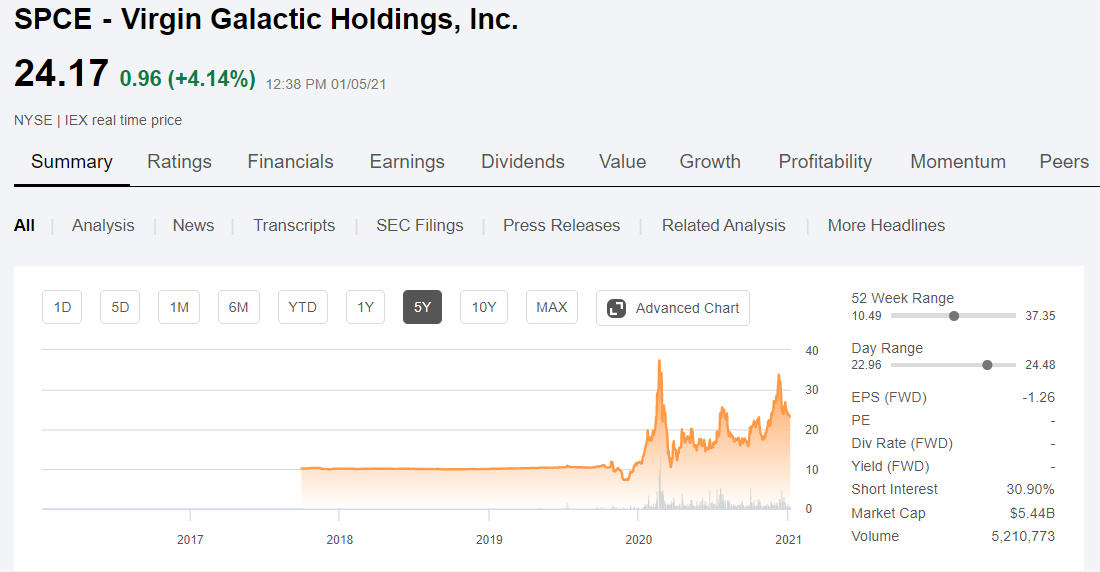This screenshot has height=572, width=1100.
Task: Switch to the Growth tab
Action: tap(710, 162)
